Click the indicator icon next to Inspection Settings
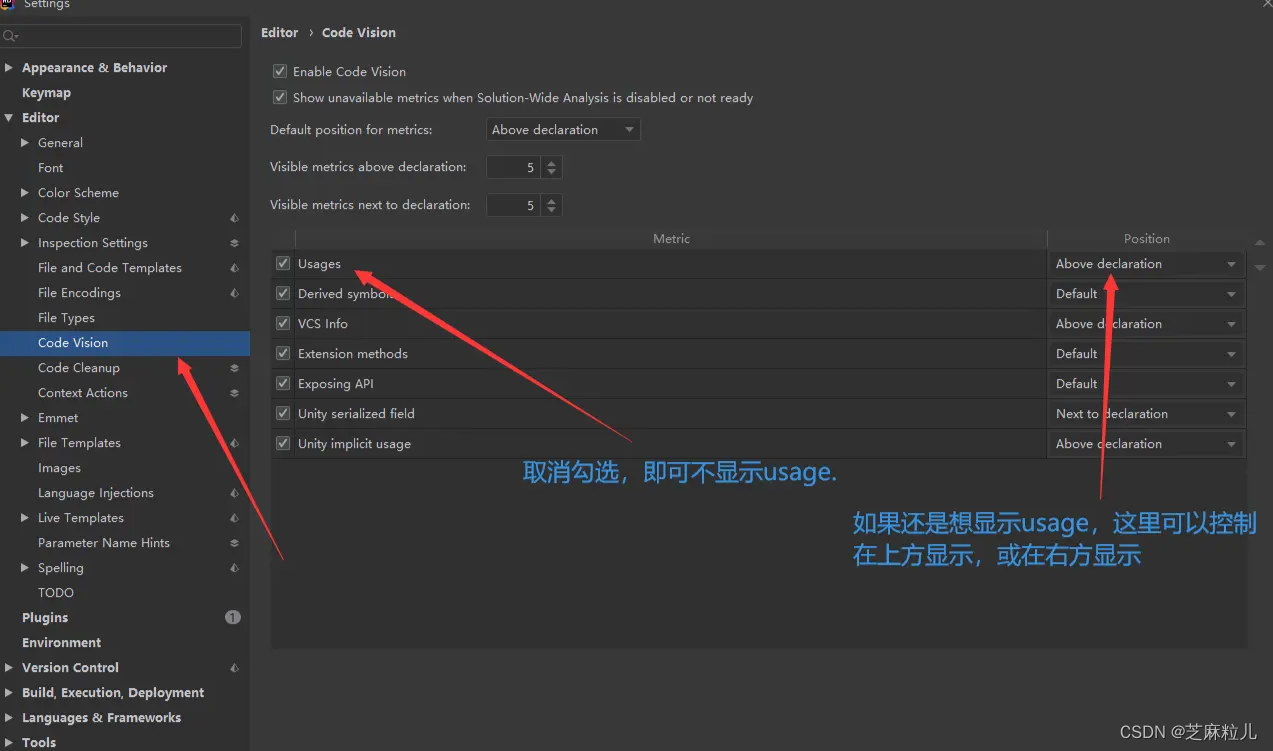This screenshot has height=751, width=1273. tap(233, 242)
